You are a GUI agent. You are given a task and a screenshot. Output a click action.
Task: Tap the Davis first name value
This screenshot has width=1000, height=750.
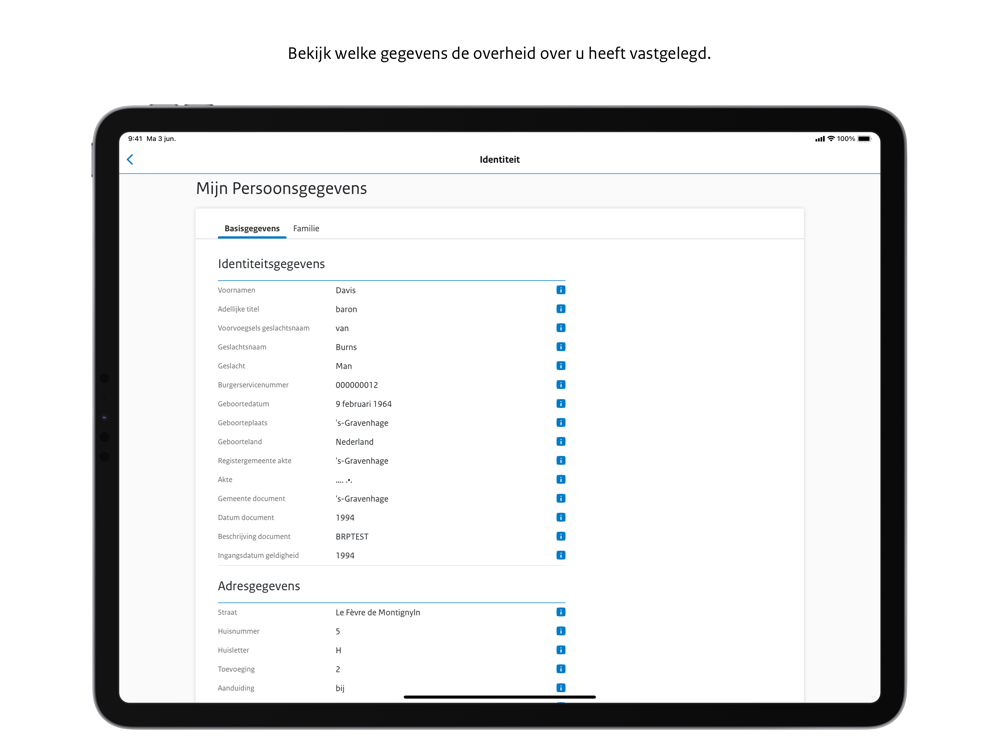click(x=346, y=290)
